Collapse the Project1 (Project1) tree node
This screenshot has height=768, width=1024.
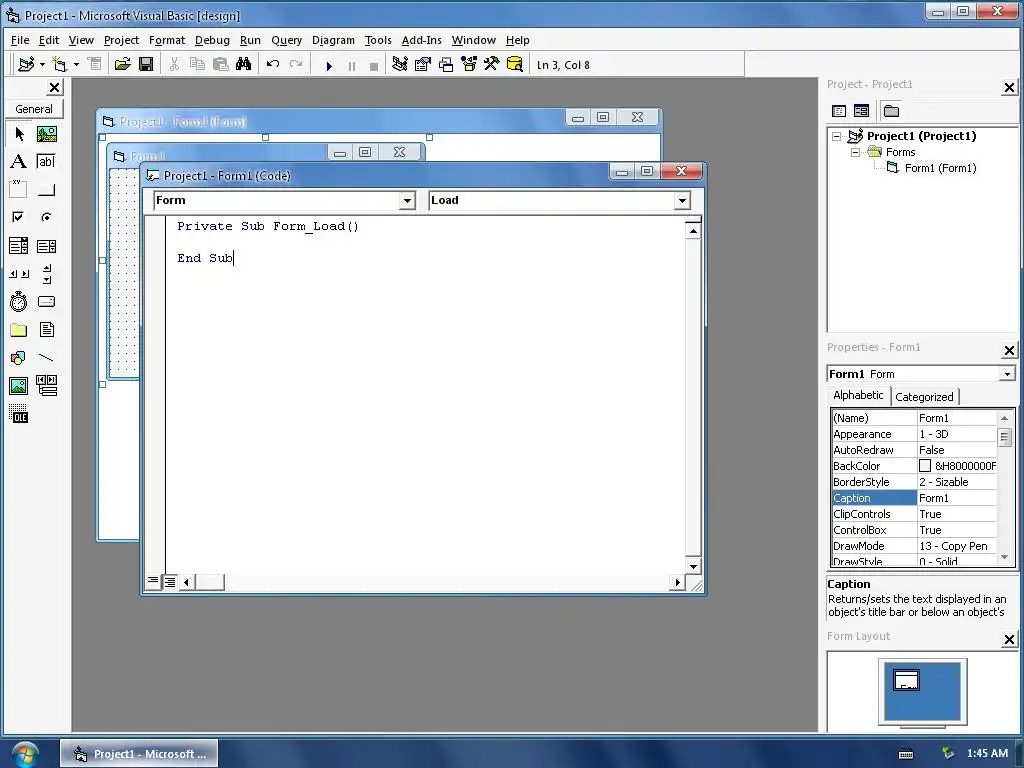click(837, 136)
